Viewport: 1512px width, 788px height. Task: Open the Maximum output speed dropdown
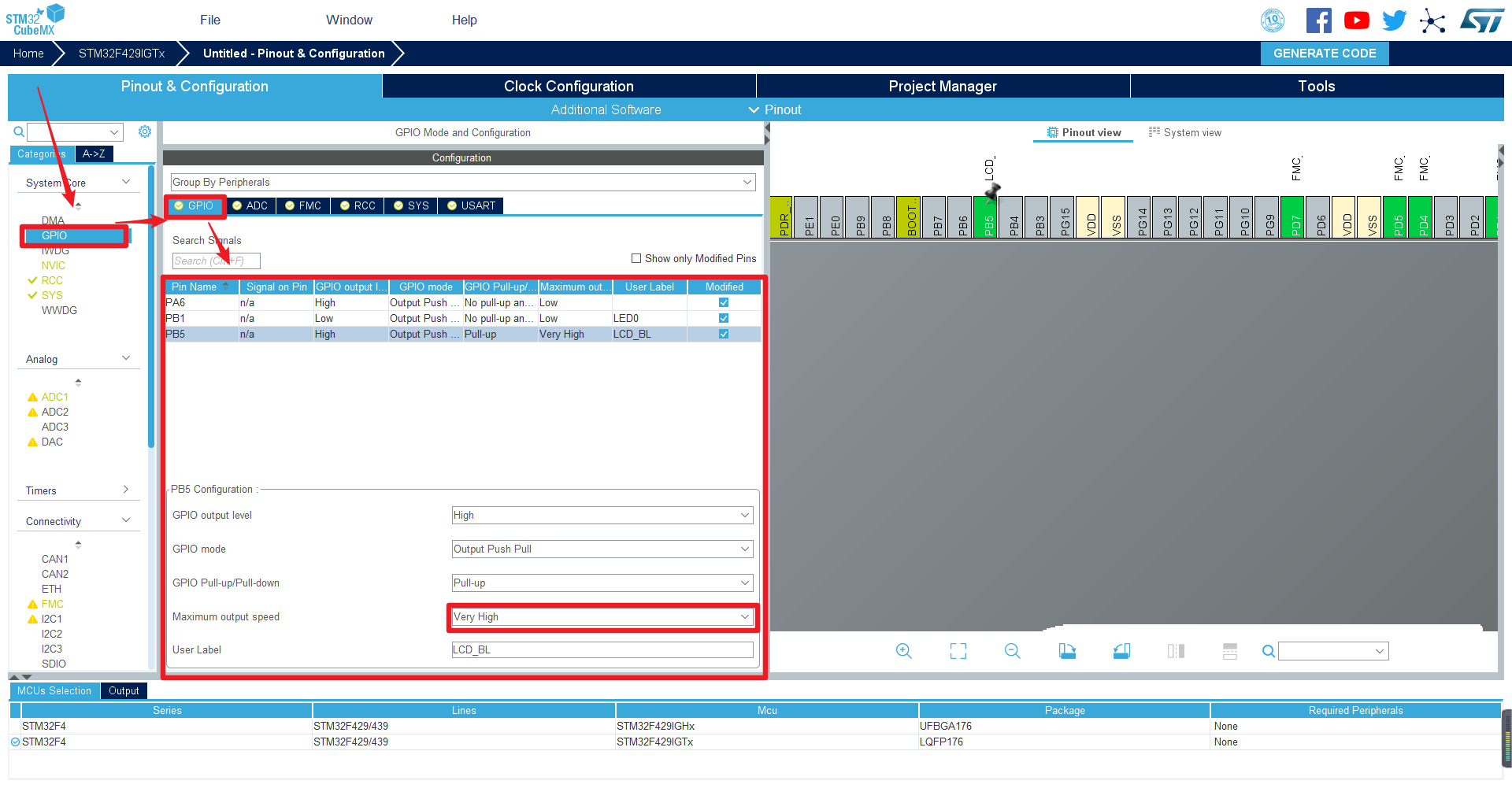pyautogui.click(x=602, y=616)
